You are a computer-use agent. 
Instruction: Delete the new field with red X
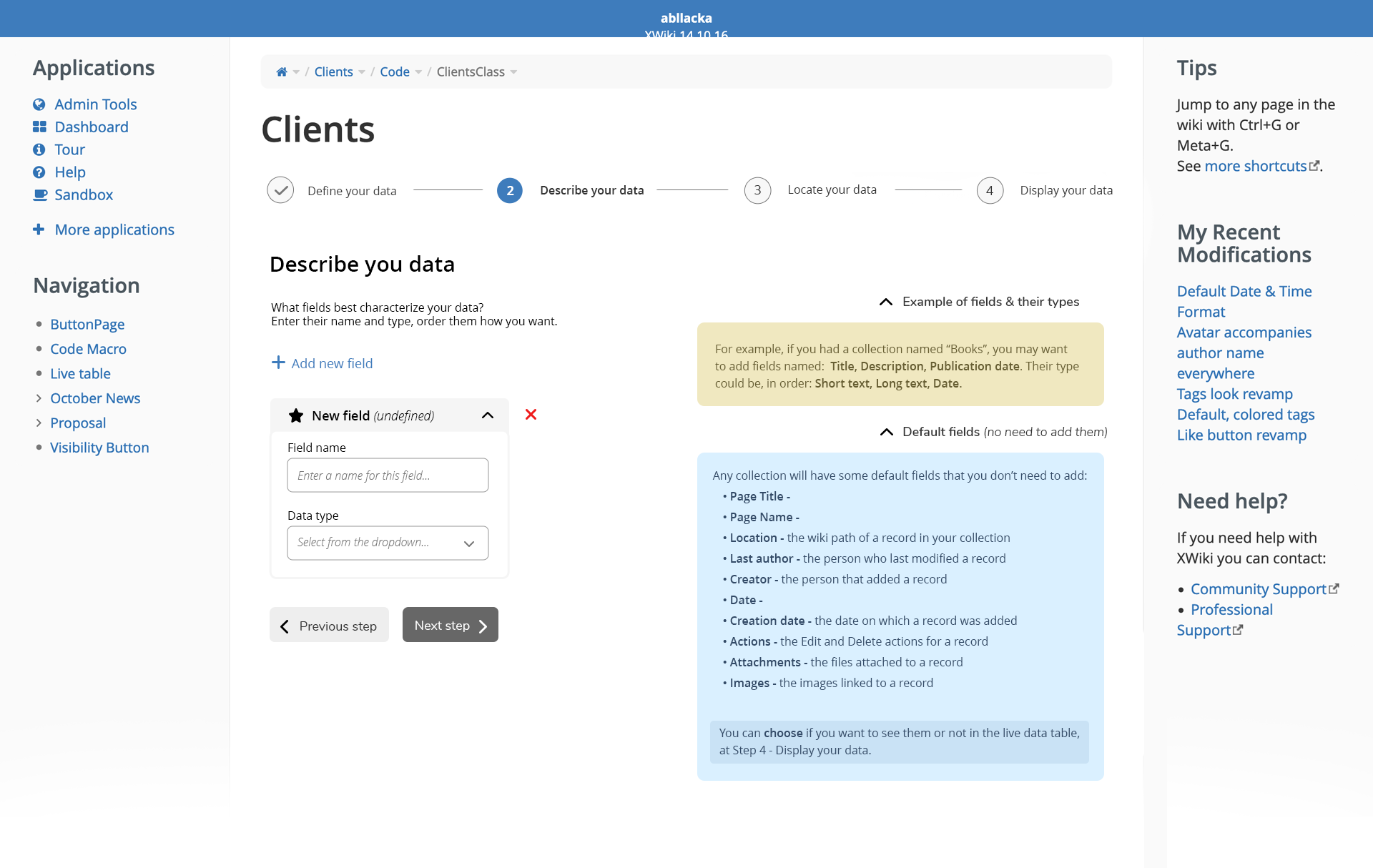pos(531,415)
